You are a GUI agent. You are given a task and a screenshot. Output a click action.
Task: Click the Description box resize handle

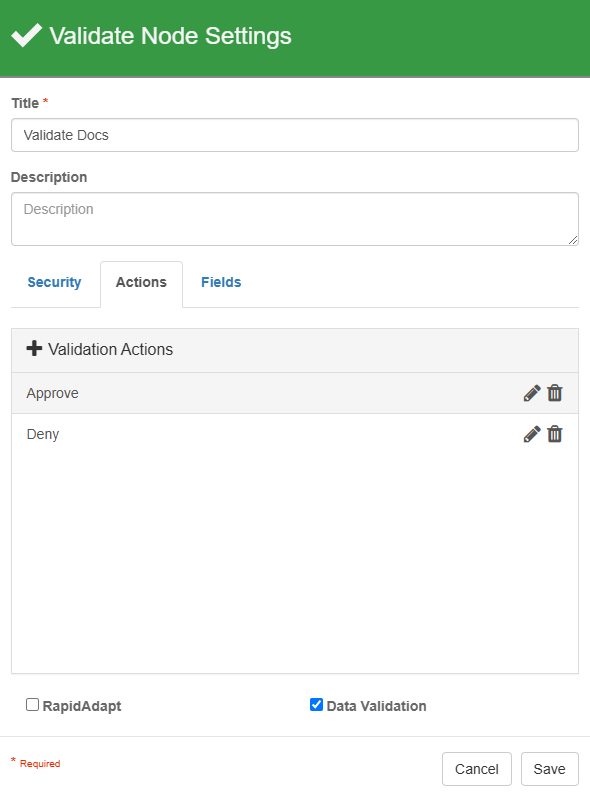pos(573,240)
